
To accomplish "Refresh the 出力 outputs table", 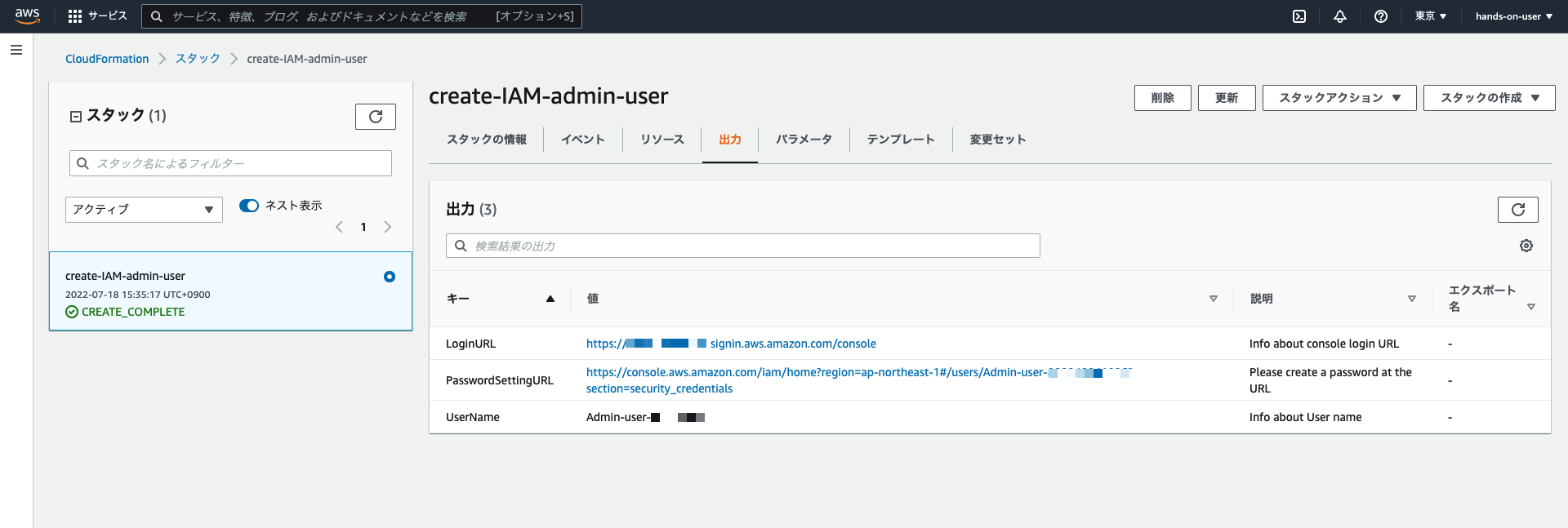I will (1518, 210).
